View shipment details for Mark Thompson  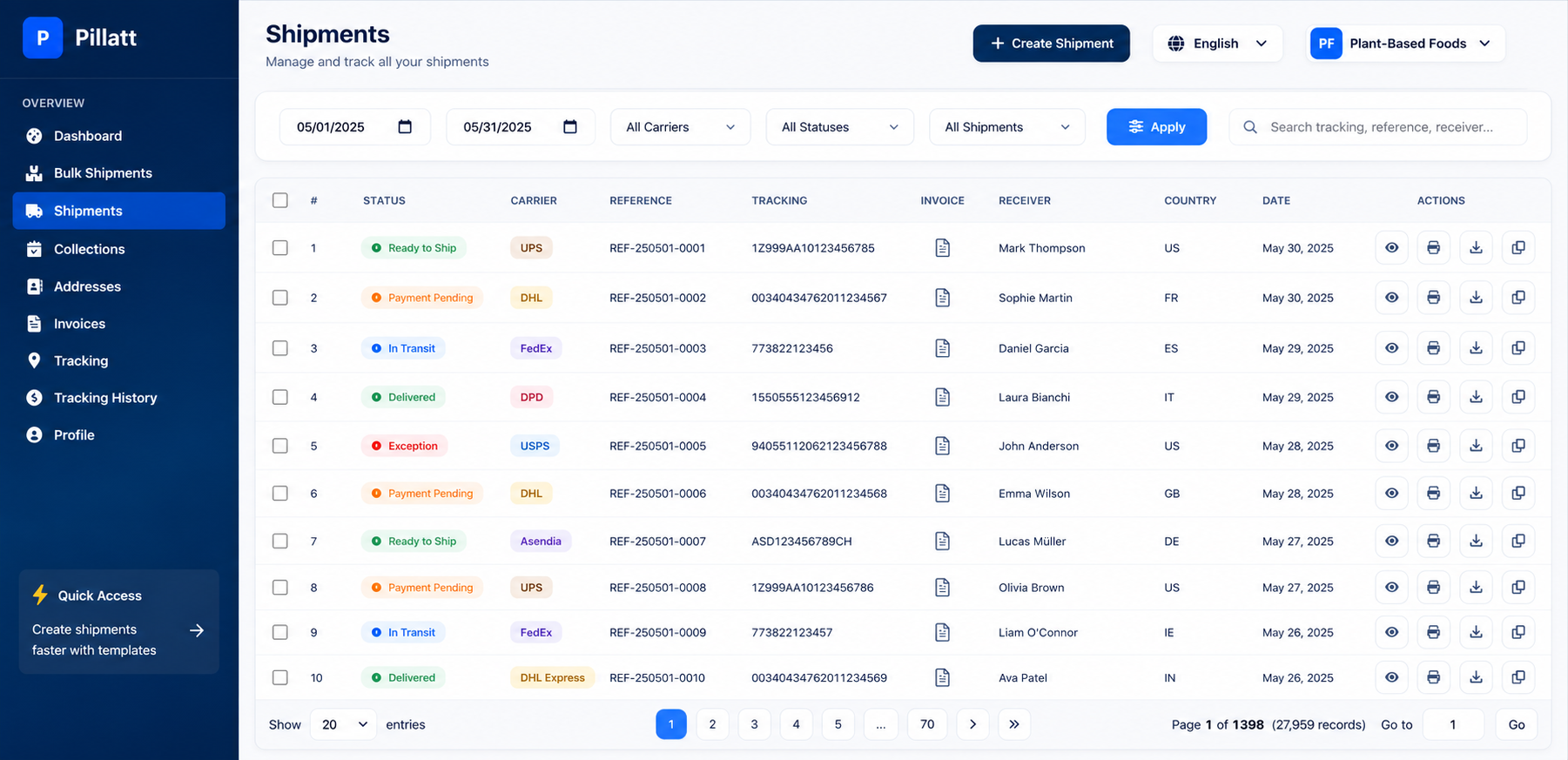pos(1391,248)
